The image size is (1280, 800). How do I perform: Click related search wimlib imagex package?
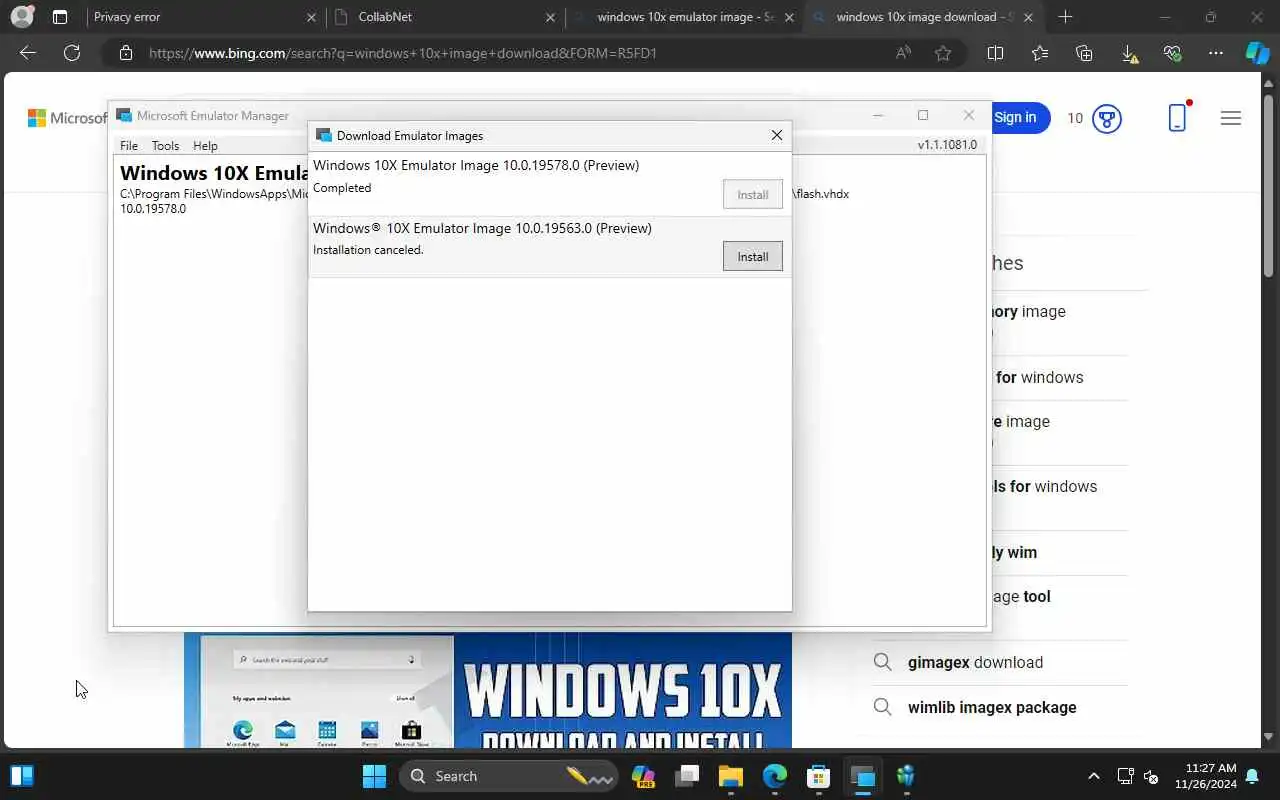[x=992, y=707]
